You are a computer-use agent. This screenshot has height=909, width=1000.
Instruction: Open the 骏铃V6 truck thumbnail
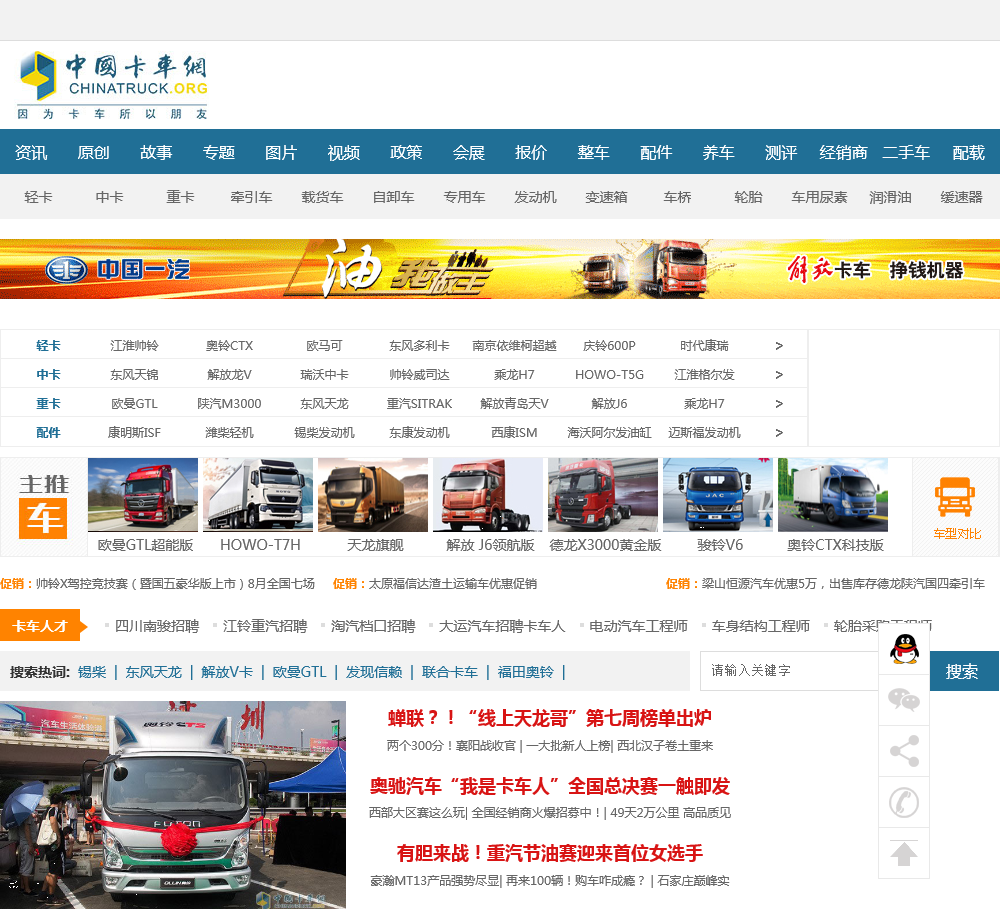click(718, 495)
